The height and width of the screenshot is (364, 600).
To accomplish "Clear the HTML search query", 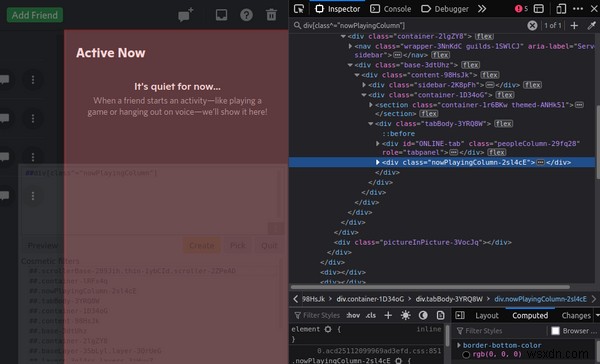I will coord(532,25).
